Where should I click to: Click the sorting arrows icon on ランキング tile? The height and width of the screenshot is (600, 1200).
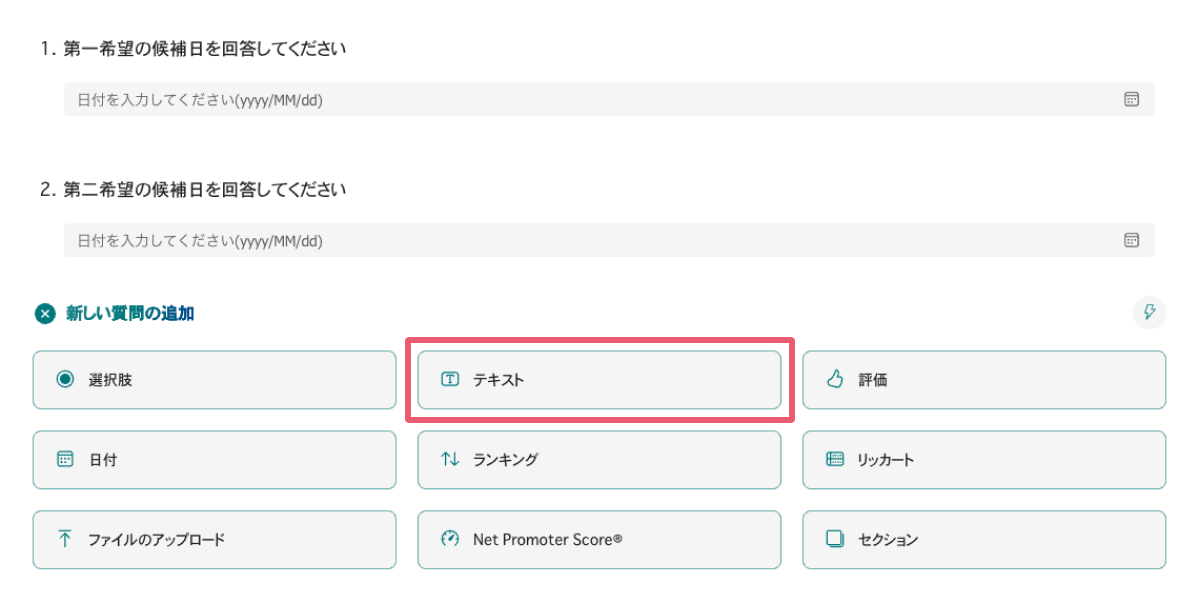(x=451, y=459)
